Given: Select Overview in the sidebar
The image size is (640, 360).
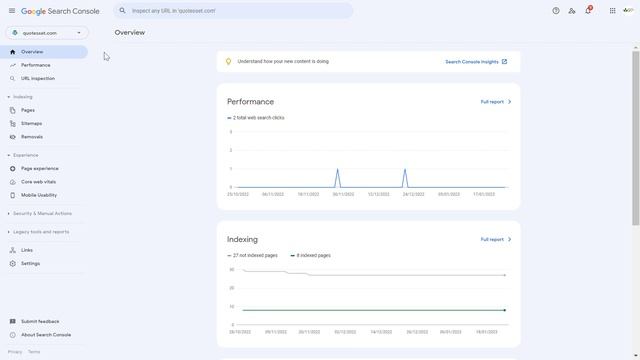Looking at the screenshot, I should point(44,52).
